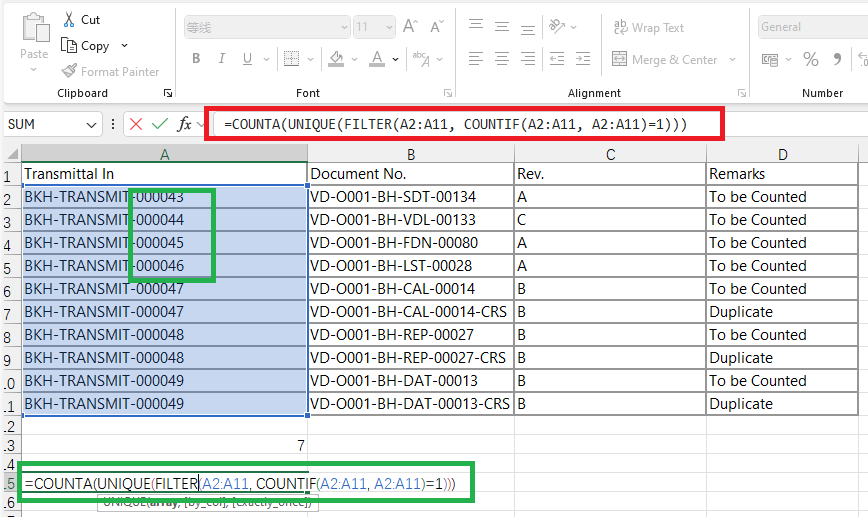
Task: Click Remarks header cell
Action: [782, 174]
